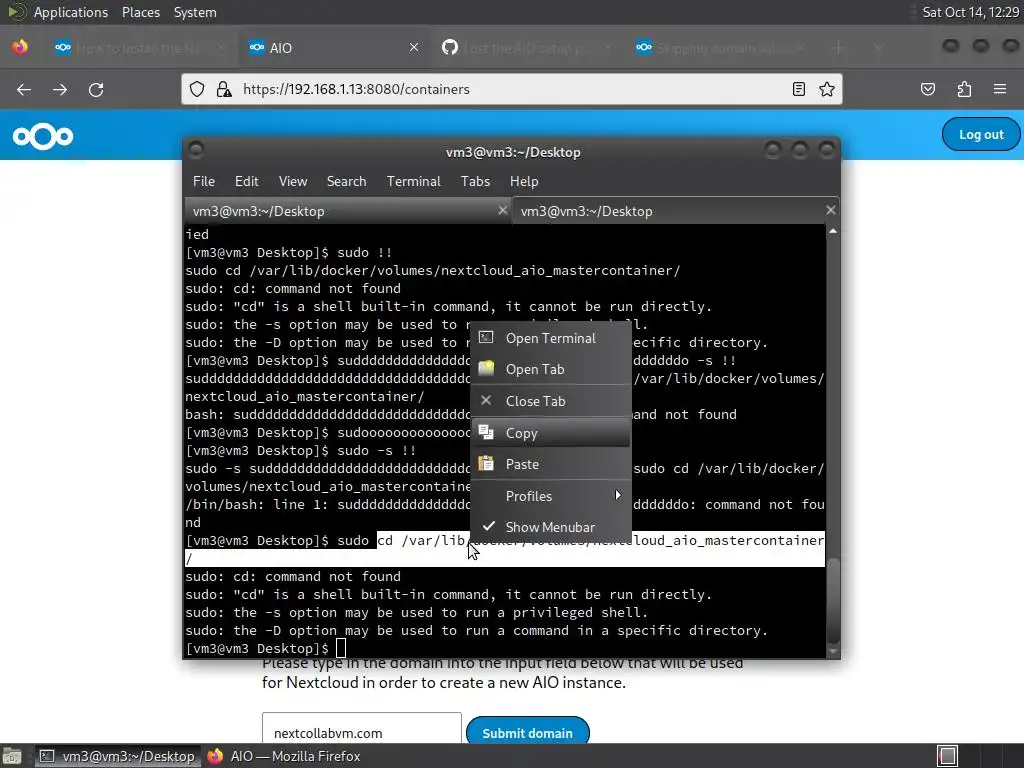The height and width of the screenshot is (768, 1024).
Task: Open the Applications menu
Action: [x=71, y=12]
